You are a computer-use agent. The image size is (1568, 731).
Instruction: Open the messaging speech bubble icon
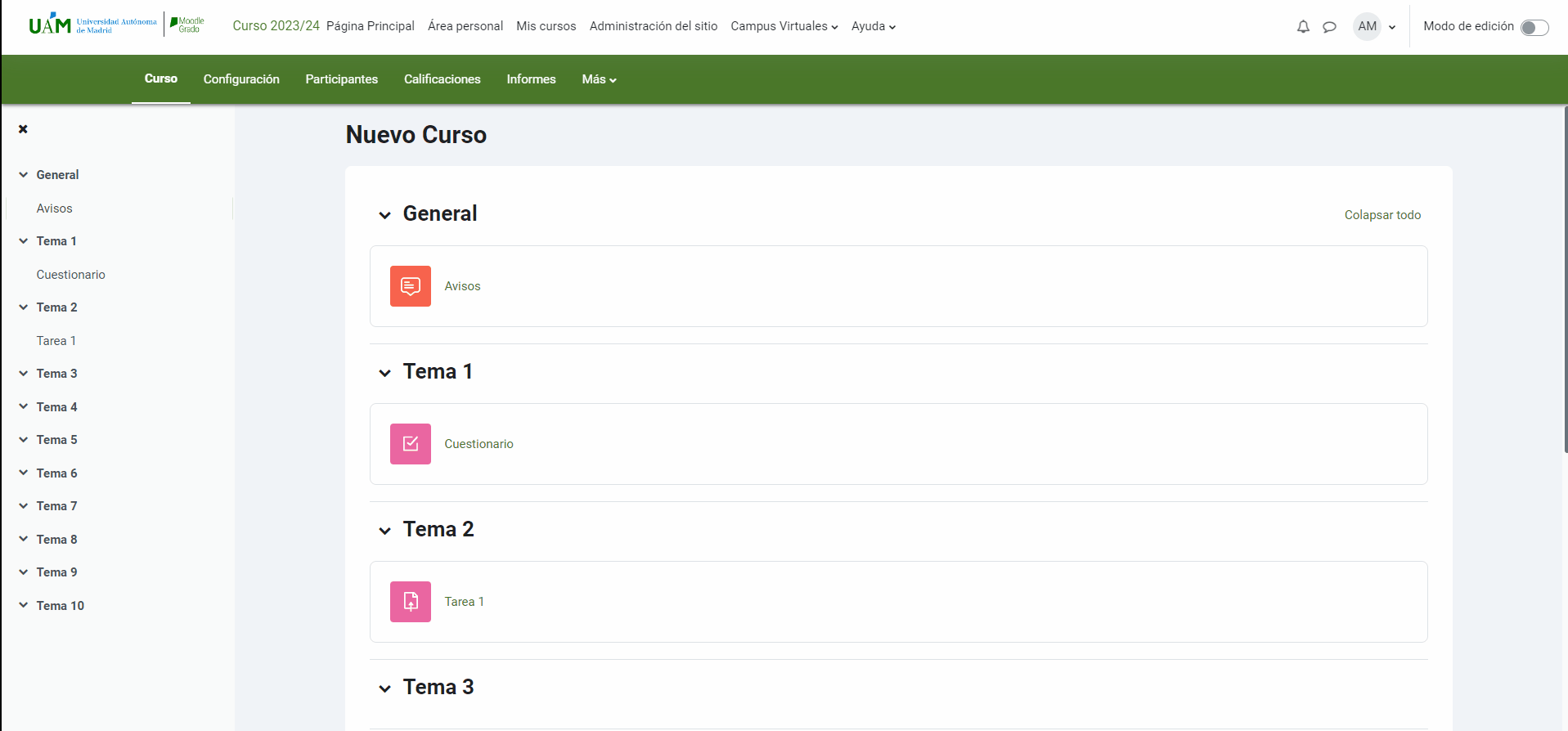coord(1329,27)
